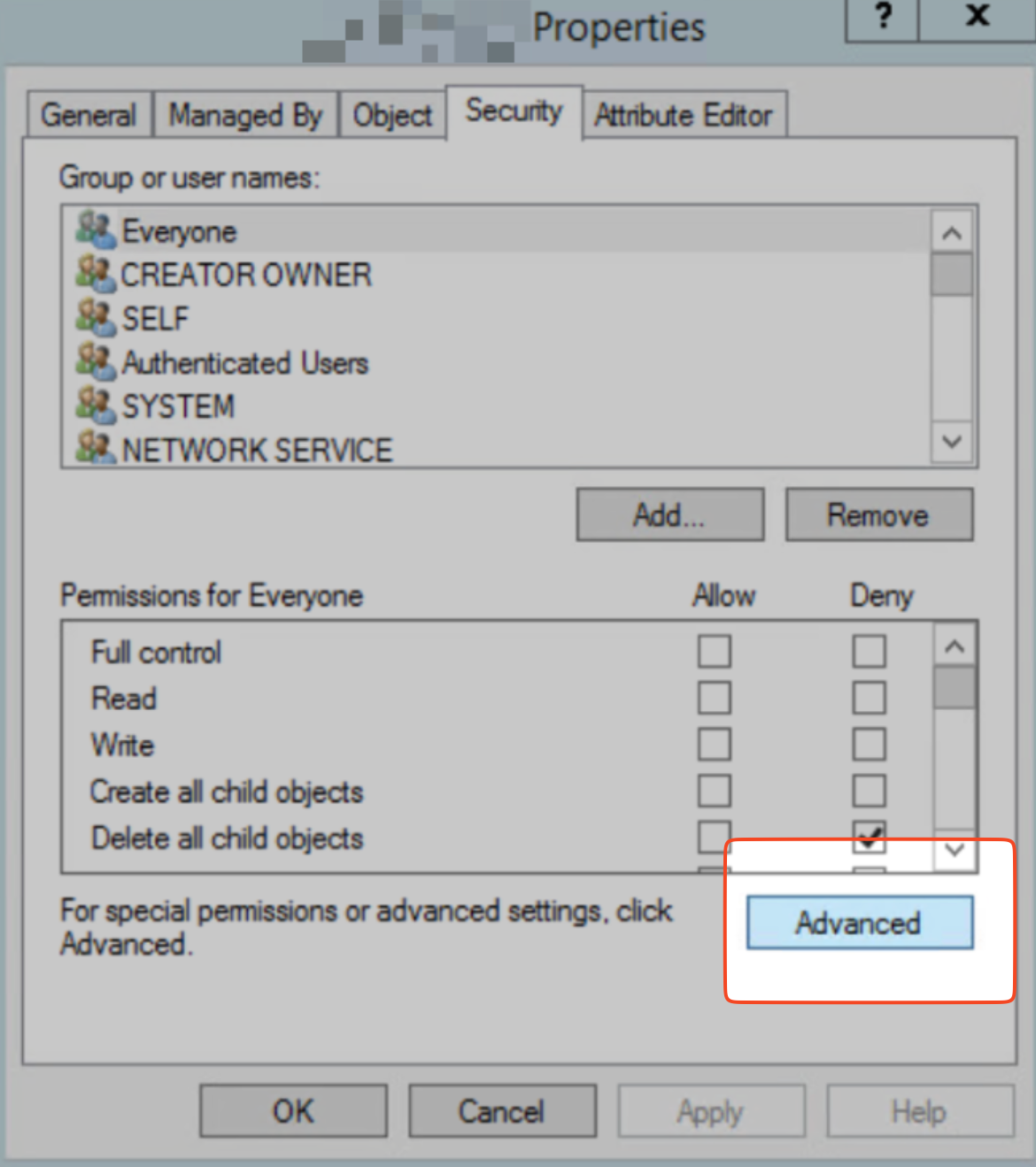Open the Advanced security settings
This screenshot has height=1167, width=1036.
click(x=859, y=923)
